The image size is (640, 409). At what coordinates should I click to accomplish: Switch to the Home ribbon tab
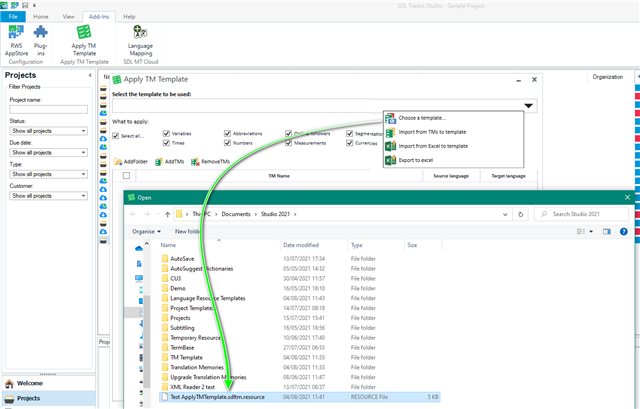(x=40, y=17)
